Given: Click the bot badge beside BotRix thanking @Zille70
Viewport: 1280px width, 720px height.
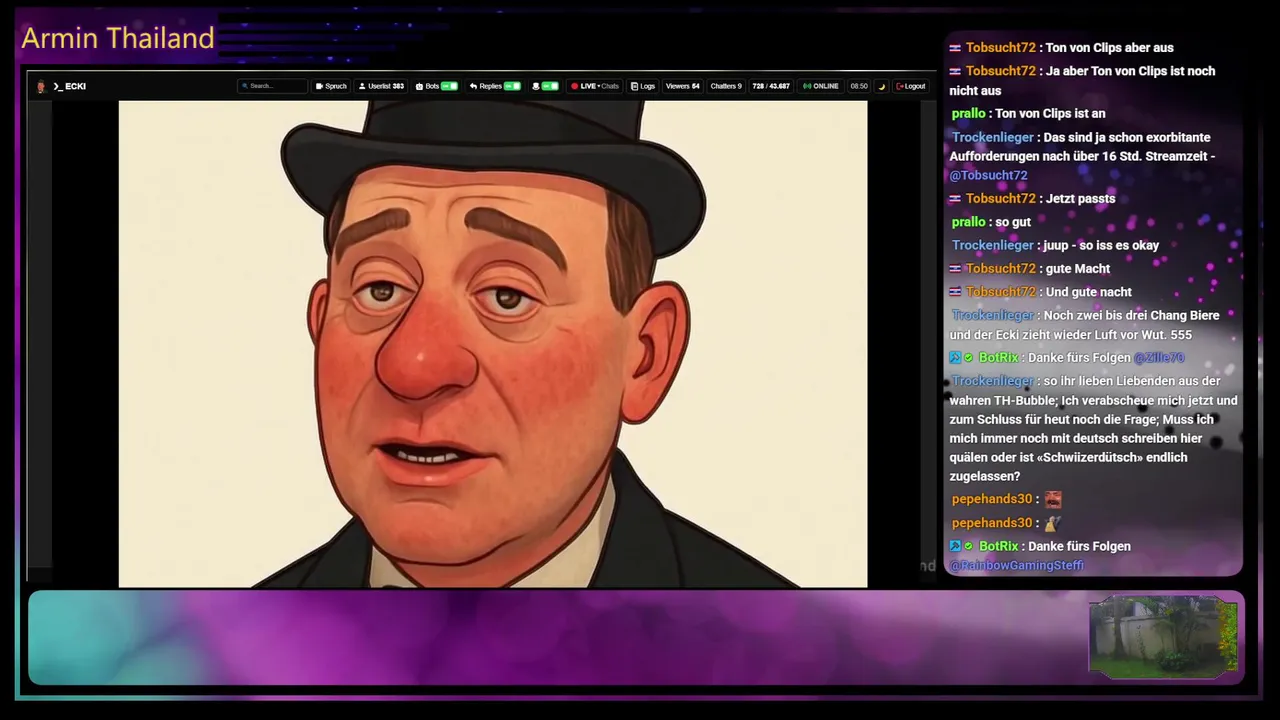Looking at the screenshot, I should pos(955,358).
